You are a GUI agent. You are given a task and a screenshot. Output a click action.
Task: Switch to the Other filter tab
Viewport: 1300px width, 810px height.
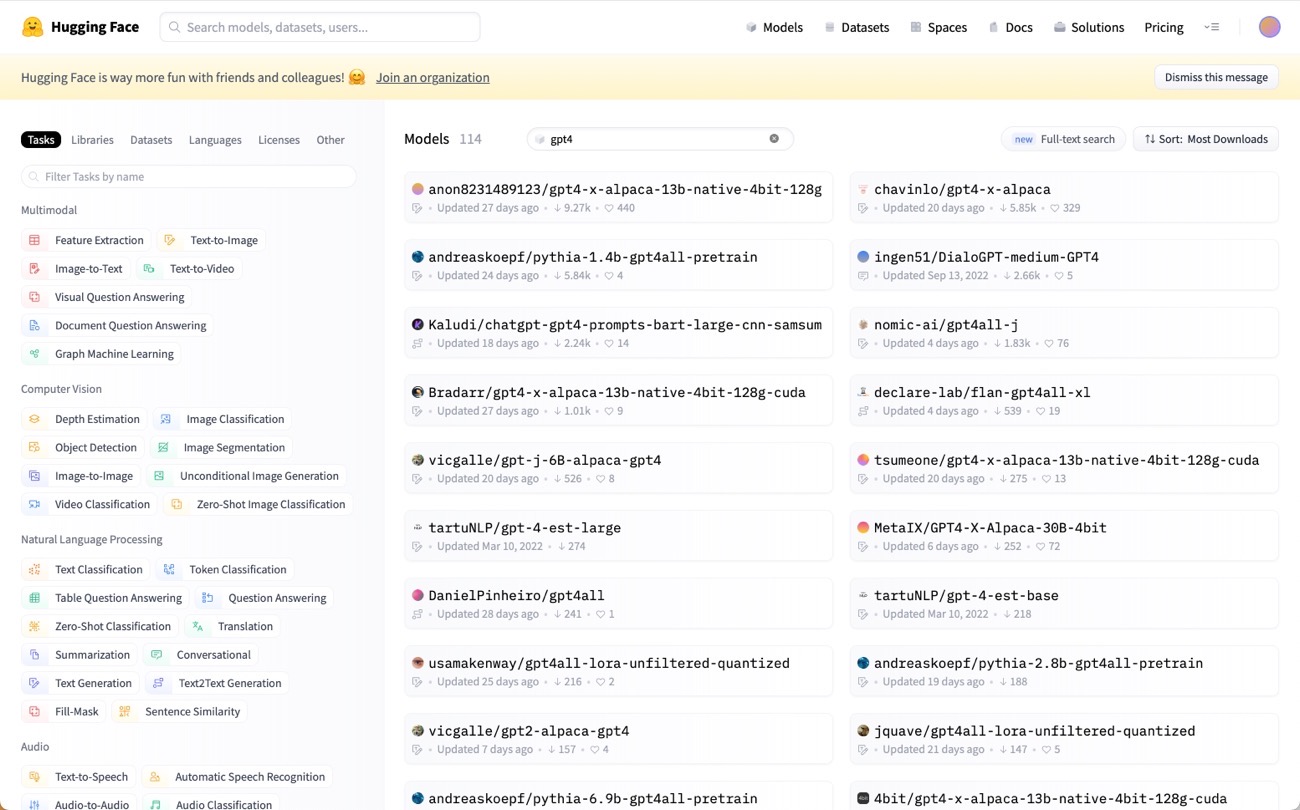(330, 140)
